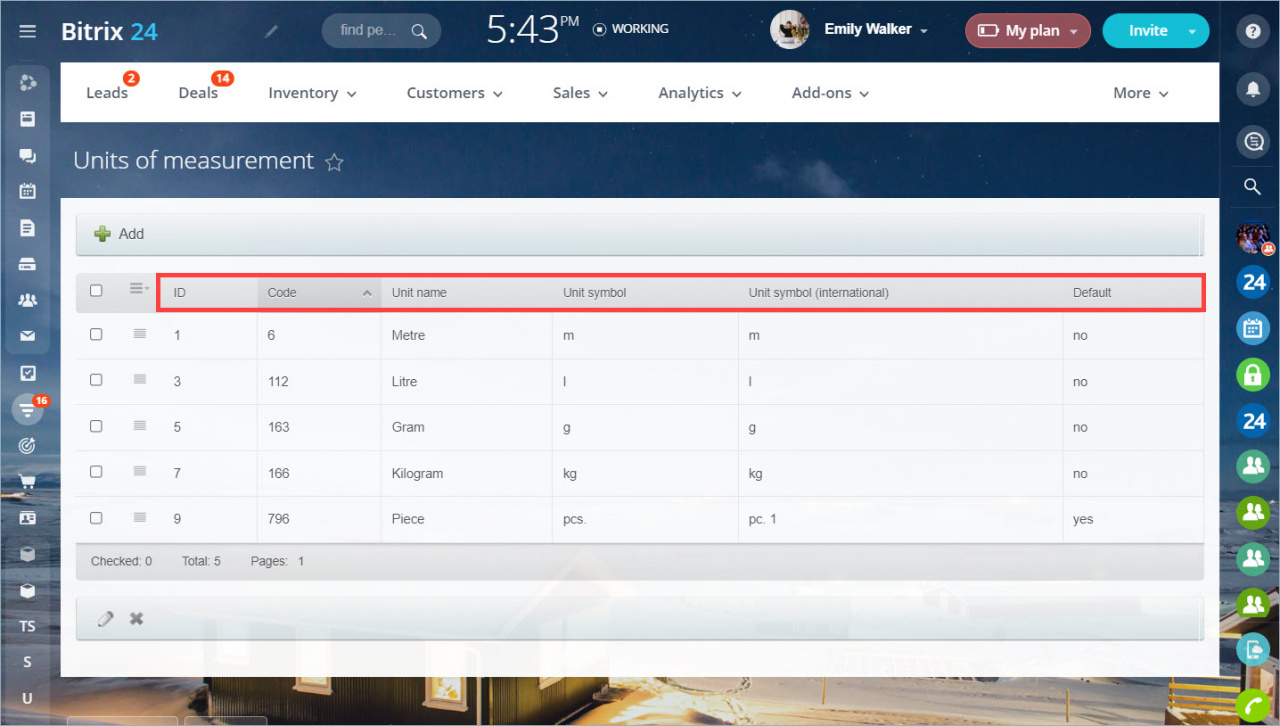The image size is (1280, 726).
Task: Check the Piece row checkbox
Action: (x=96, y=518)
